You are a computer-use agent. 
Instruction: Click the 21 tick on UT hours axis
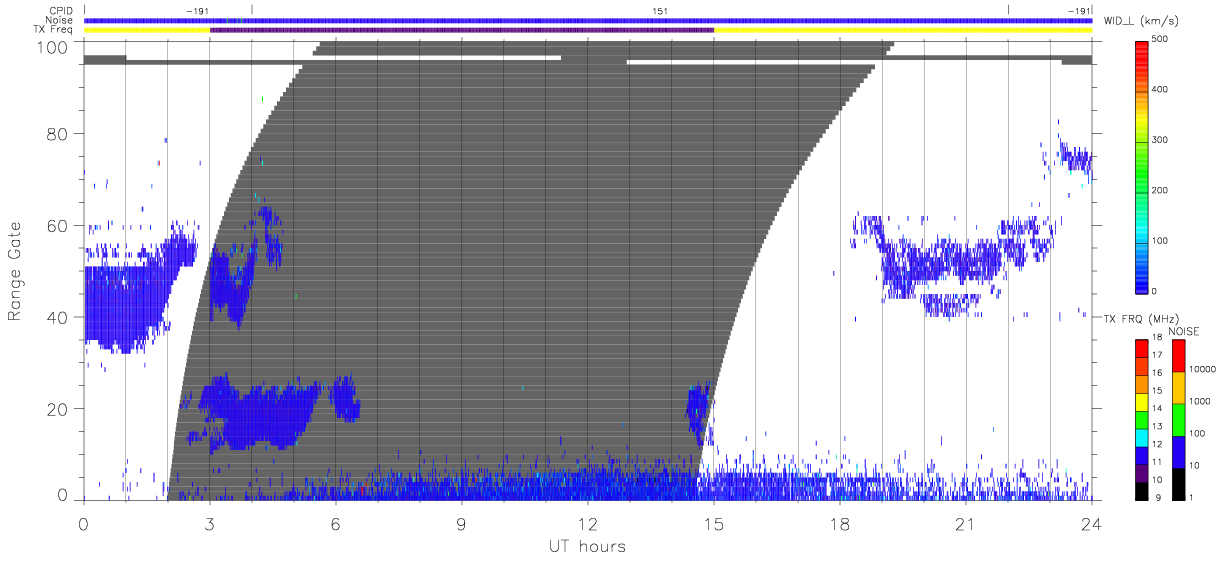point(965,523)
